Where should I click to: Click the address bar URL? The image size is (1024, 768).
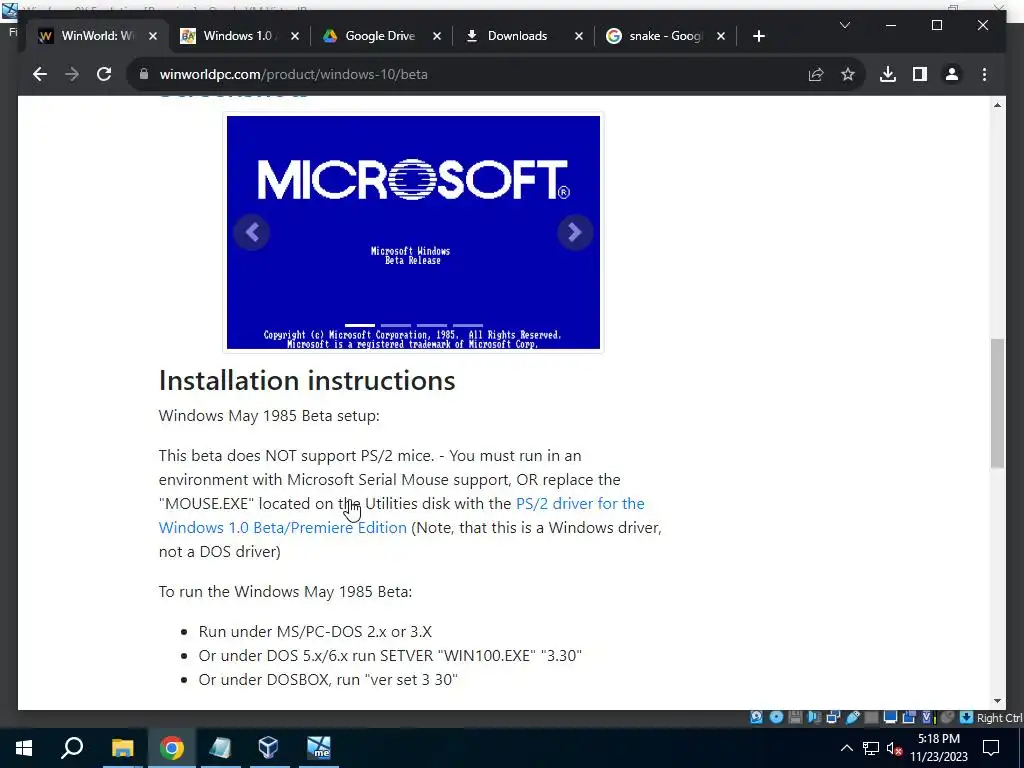point(294,74)
